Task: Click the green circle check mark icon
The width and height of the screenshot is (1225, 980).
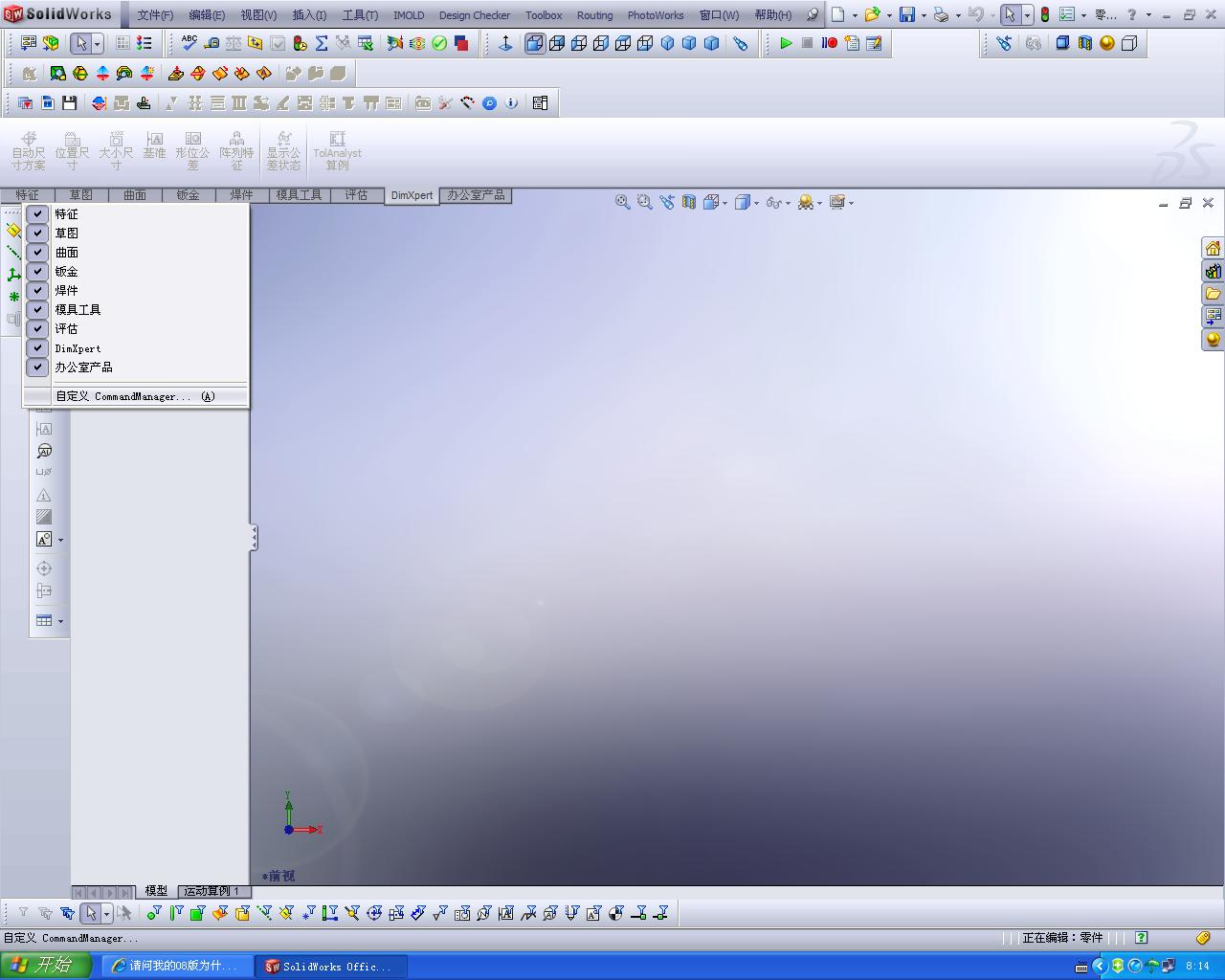Action: pyautogui.click(x=439, y=43)
